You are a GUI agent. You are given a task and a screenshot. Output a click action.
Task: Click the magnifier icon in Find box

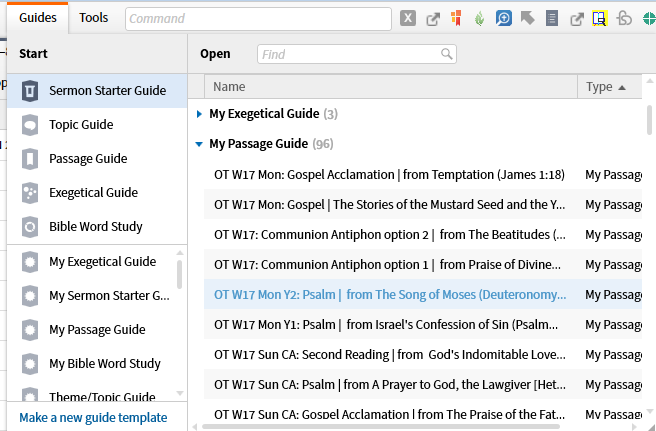(x=447, y=54)
